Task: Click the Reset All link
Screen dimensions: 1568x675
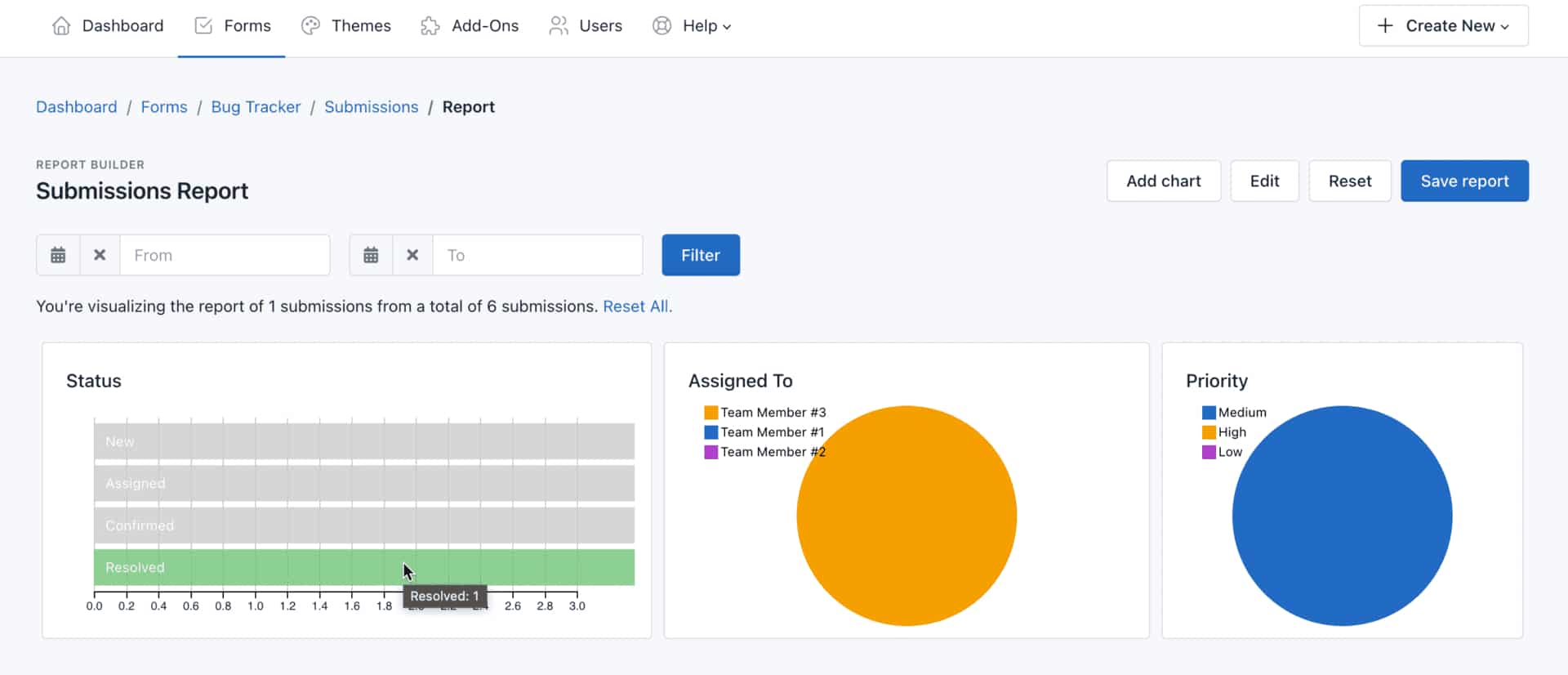Action: pyautogui.click(x=637, y=306)
